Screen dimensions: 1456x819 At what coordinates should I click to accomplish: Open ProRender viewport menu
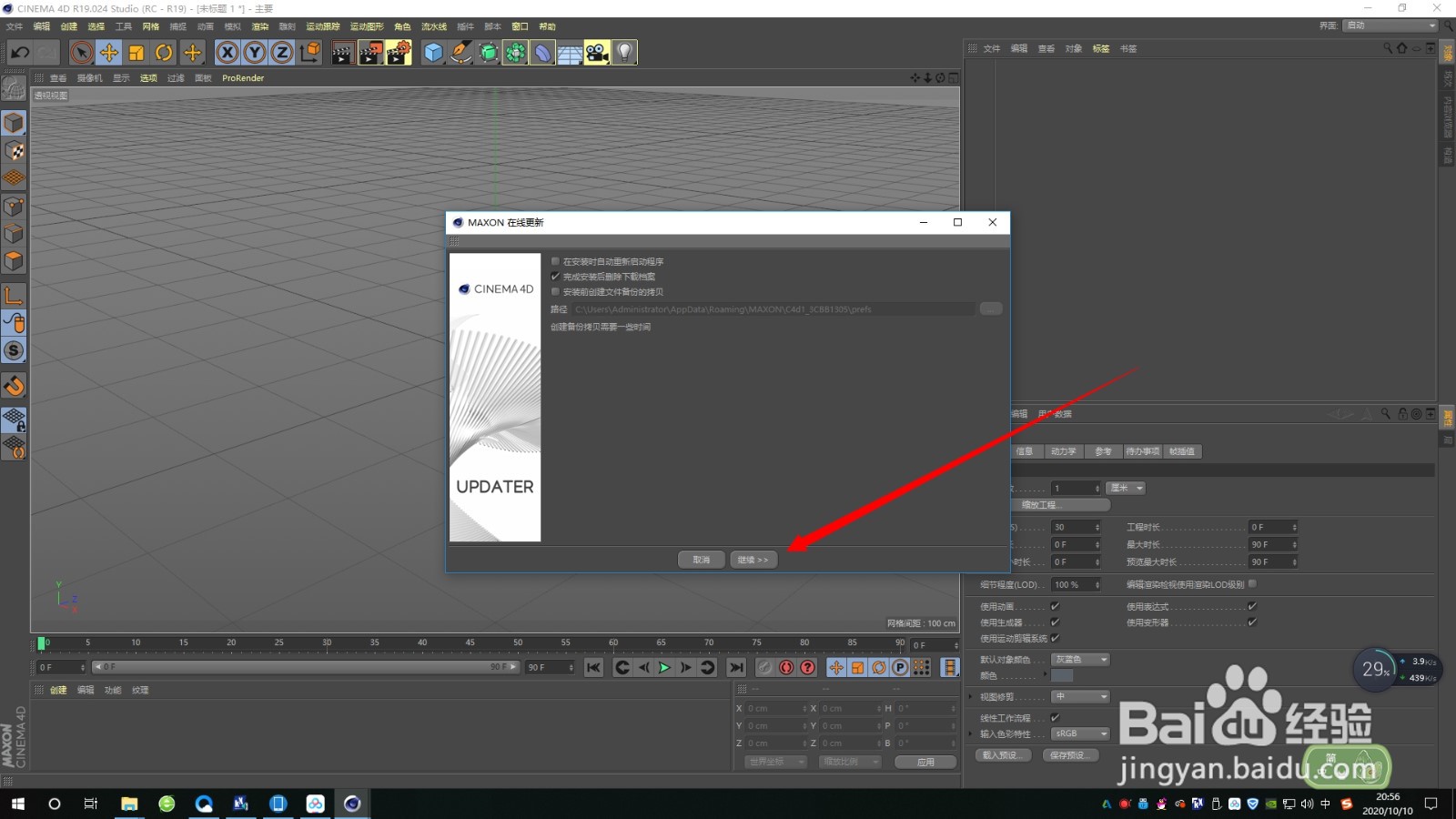click(x=243, y=78)
